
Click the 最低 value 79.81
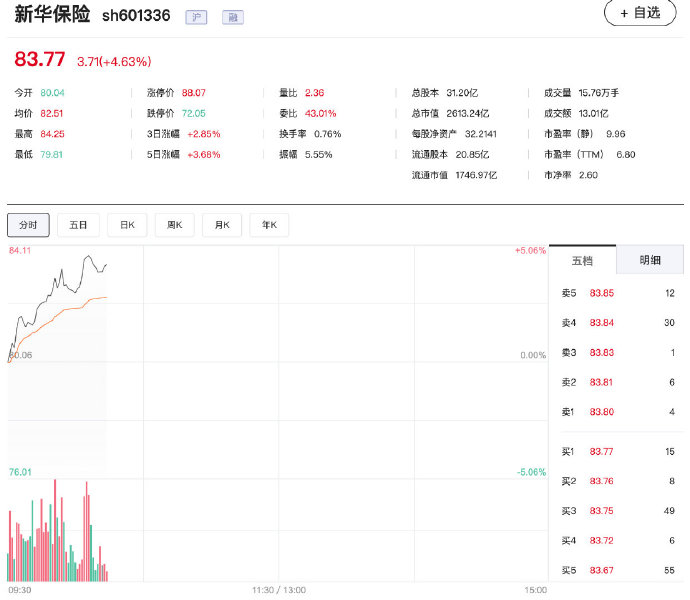[x=51, y=155]
